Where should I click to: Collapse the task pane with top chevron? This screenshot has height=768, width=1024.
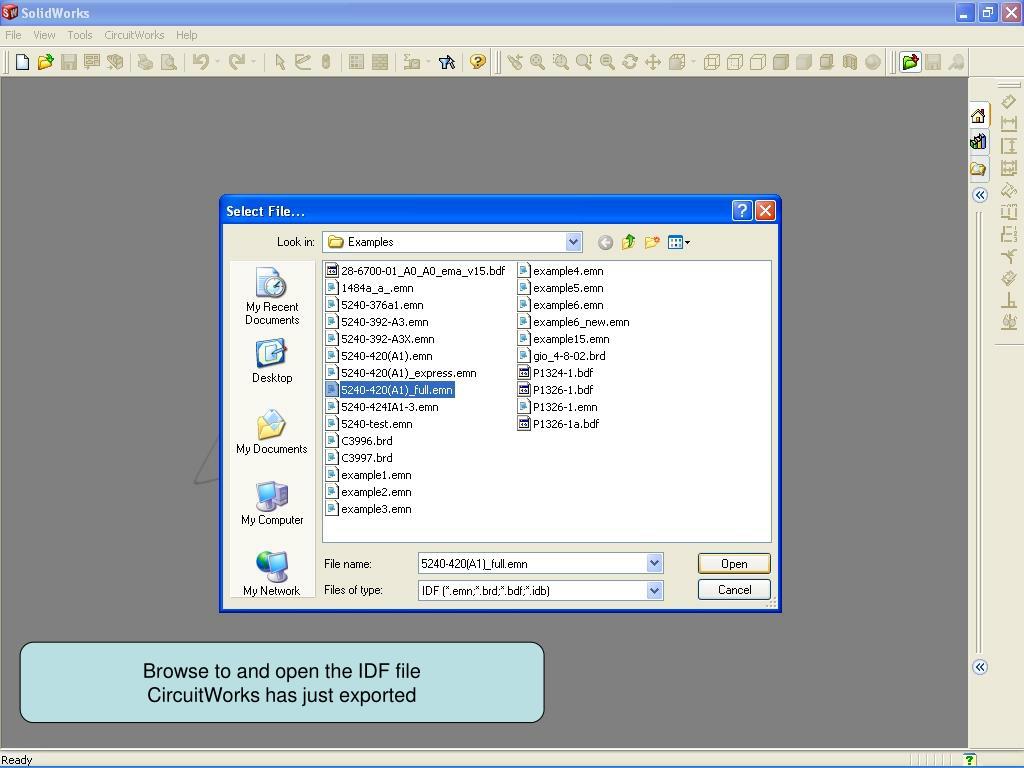tap(980, 195)
